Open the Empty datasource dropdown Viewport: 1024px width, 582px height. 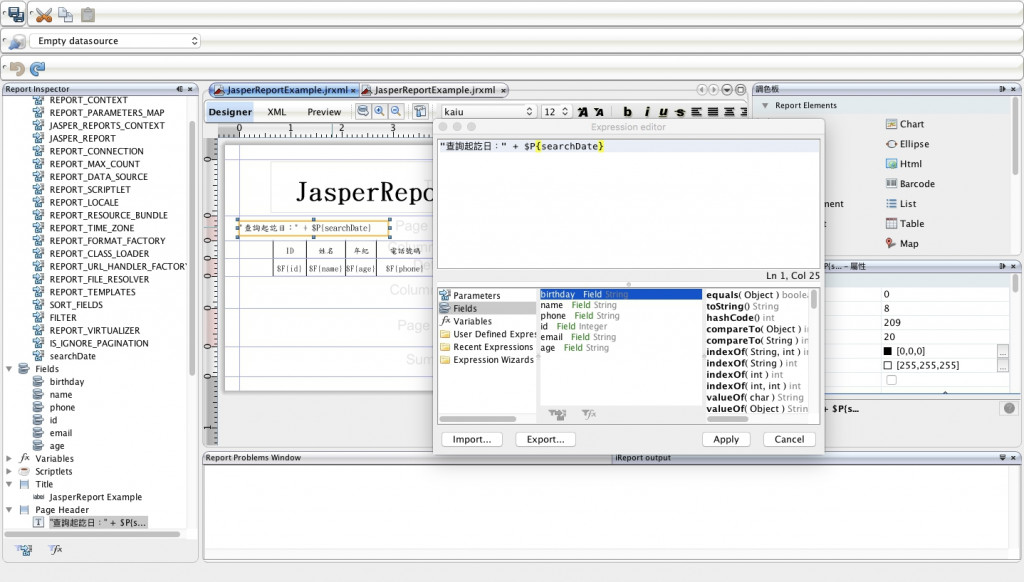(115, 41)
